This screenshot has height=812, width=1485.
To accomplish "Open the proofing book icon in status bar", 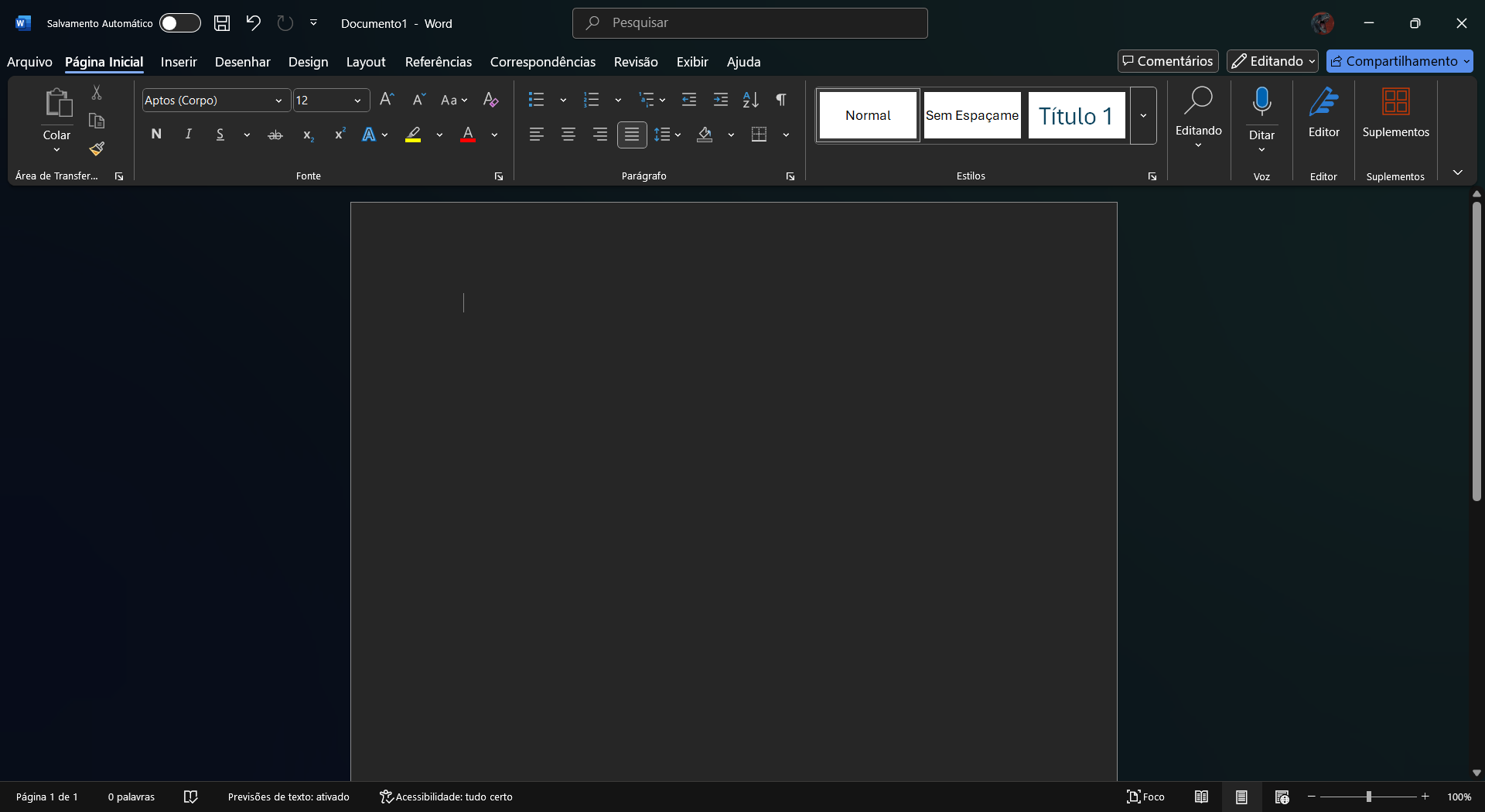I will 191,797.
